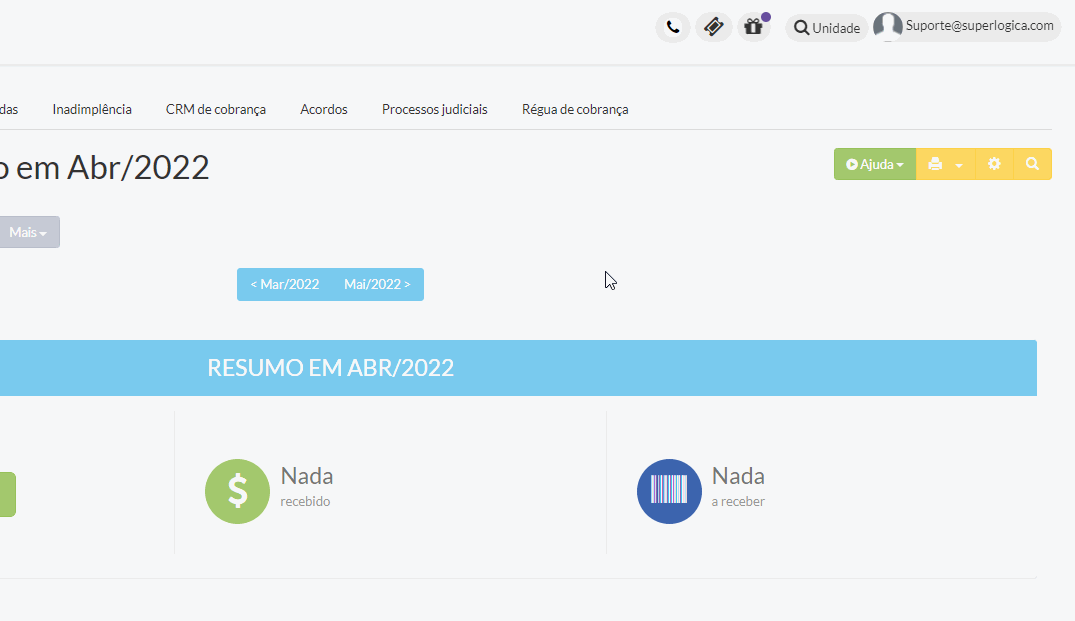The image size is (1075, 621).
Task: Go to next month Mai/2022
Action: point(377,284)
